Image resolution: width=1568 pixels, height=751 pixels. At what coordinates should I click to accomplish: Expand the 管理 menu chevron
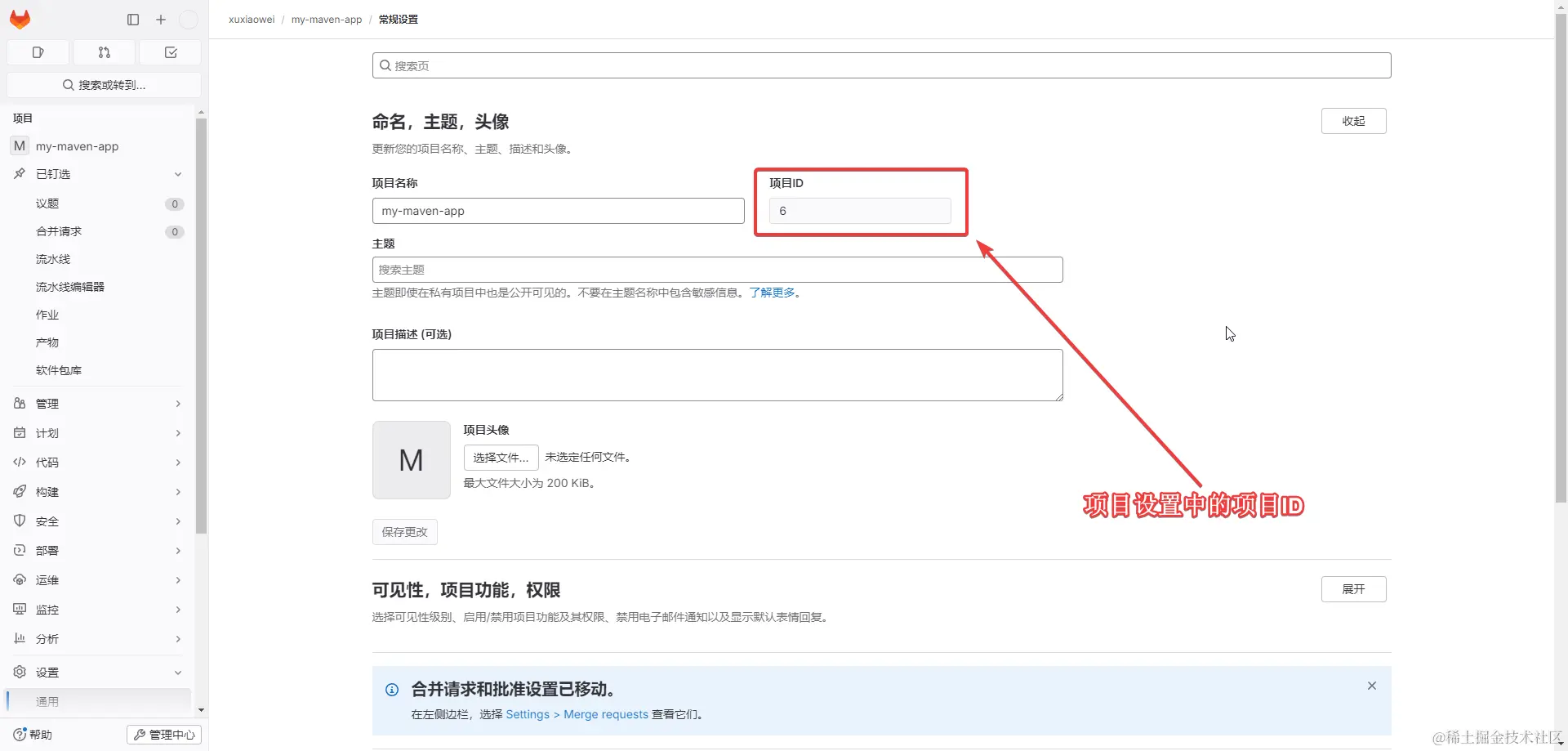pos(178,404)
